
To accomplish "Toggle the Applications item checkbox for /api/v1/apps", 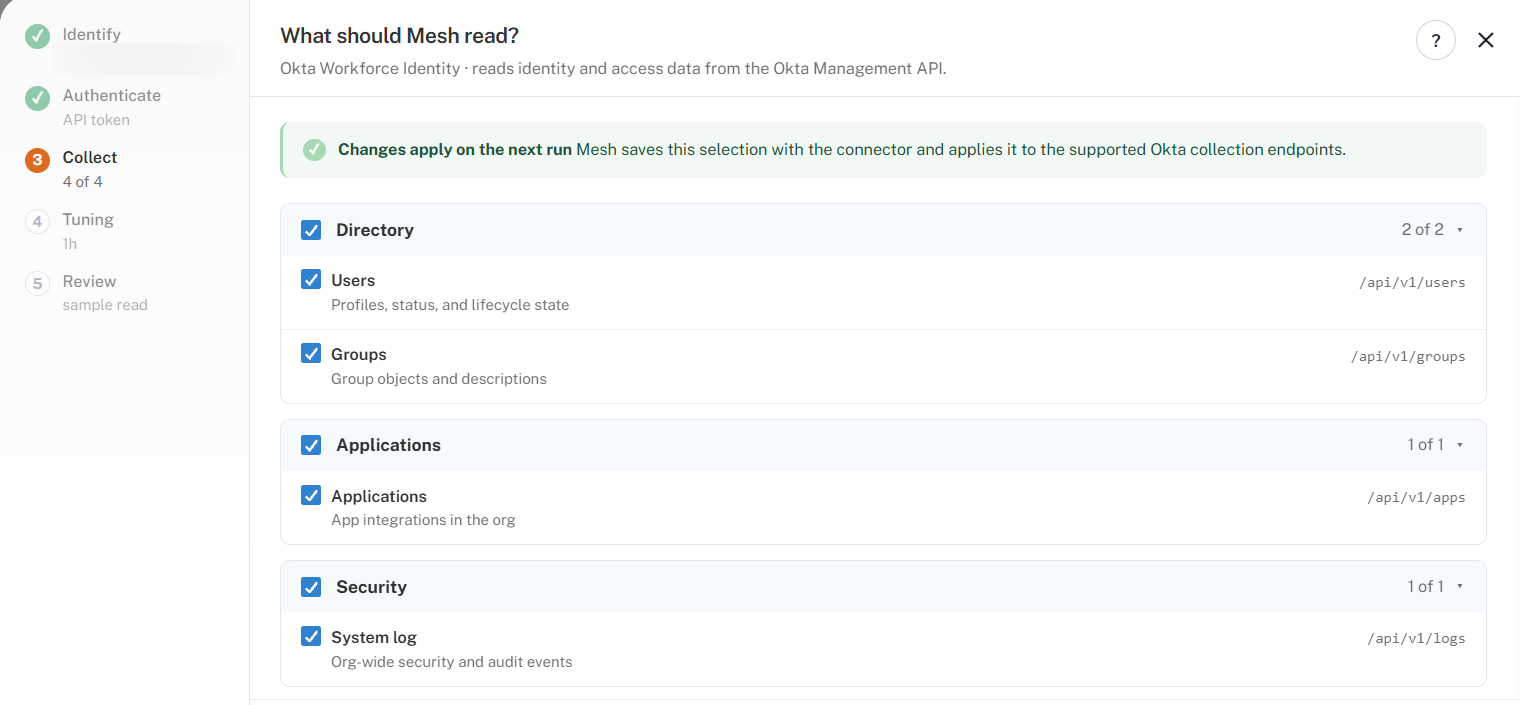I will tap(311, 495).
